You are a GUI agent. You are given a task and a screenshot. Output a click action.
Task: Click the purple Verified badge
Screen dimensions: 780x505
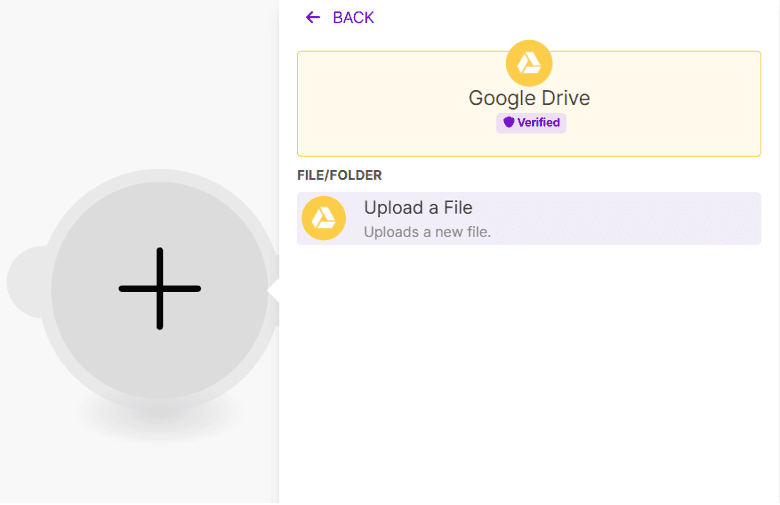point(531,122)
